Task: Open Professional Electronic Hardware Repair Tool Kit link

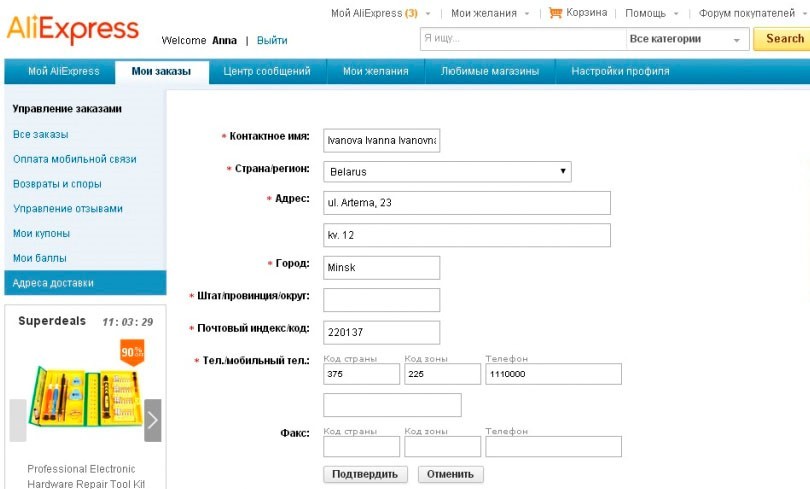Action: (85, 476)
